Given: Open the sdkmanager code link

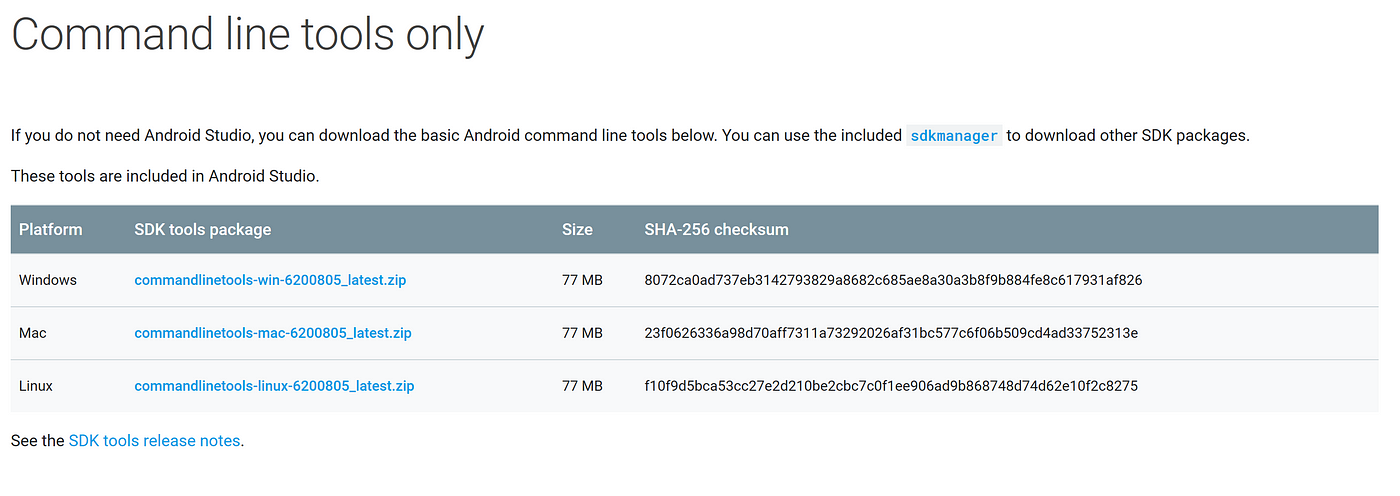Looking at the screenshot, I should 954,136.
